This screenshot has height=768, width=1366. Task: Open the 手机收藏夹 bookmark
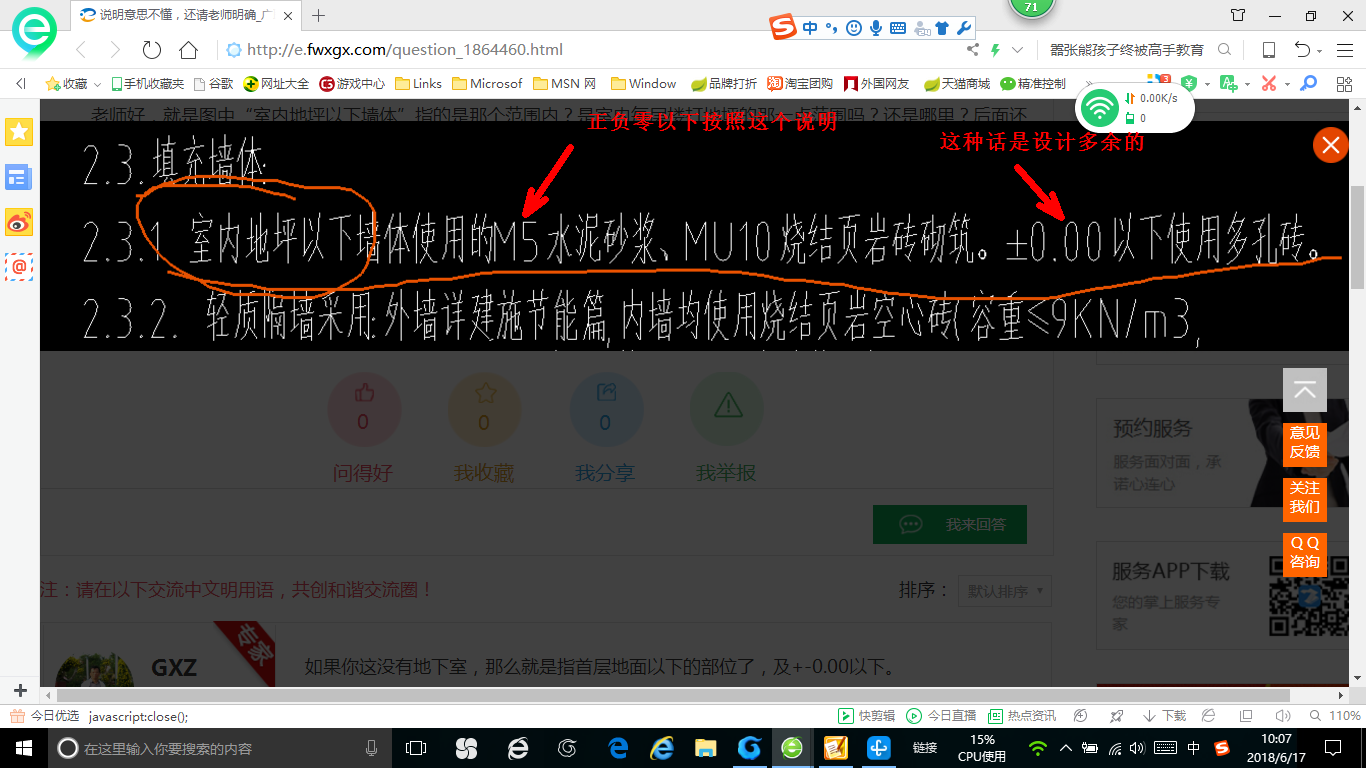point(148,84)
